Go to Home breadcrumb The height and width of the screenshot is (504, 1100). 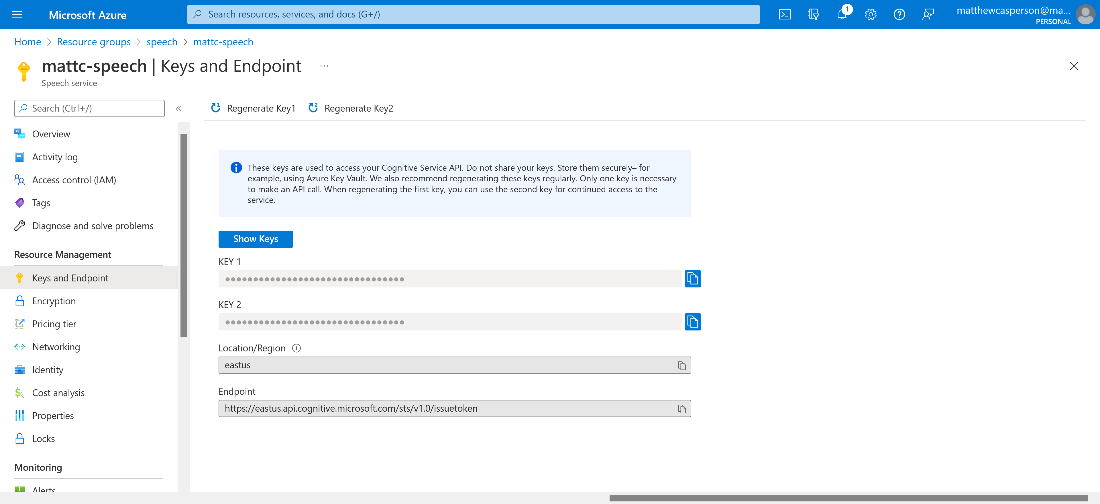(x=27, y=42)
